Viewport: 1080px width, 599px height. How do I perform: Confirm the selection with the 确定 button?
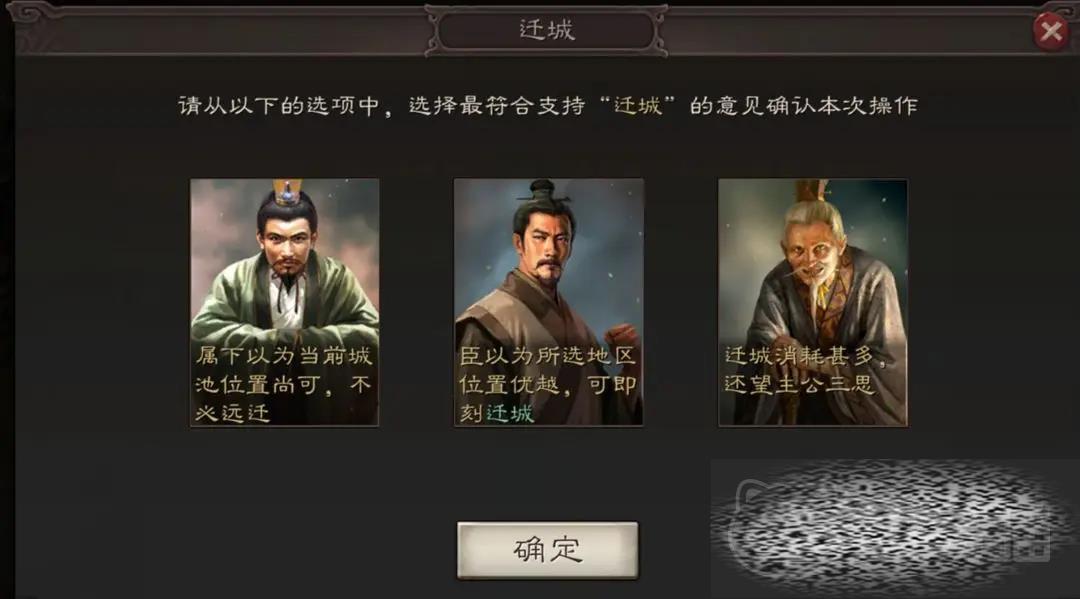click(548, 549)
